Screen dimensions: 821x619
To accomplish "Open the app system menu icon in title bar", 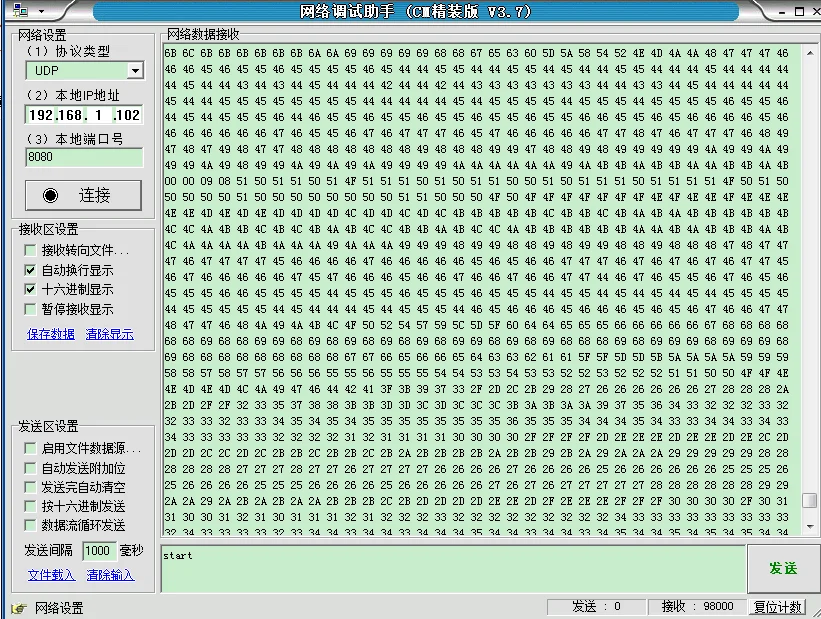I will [20, 10].
